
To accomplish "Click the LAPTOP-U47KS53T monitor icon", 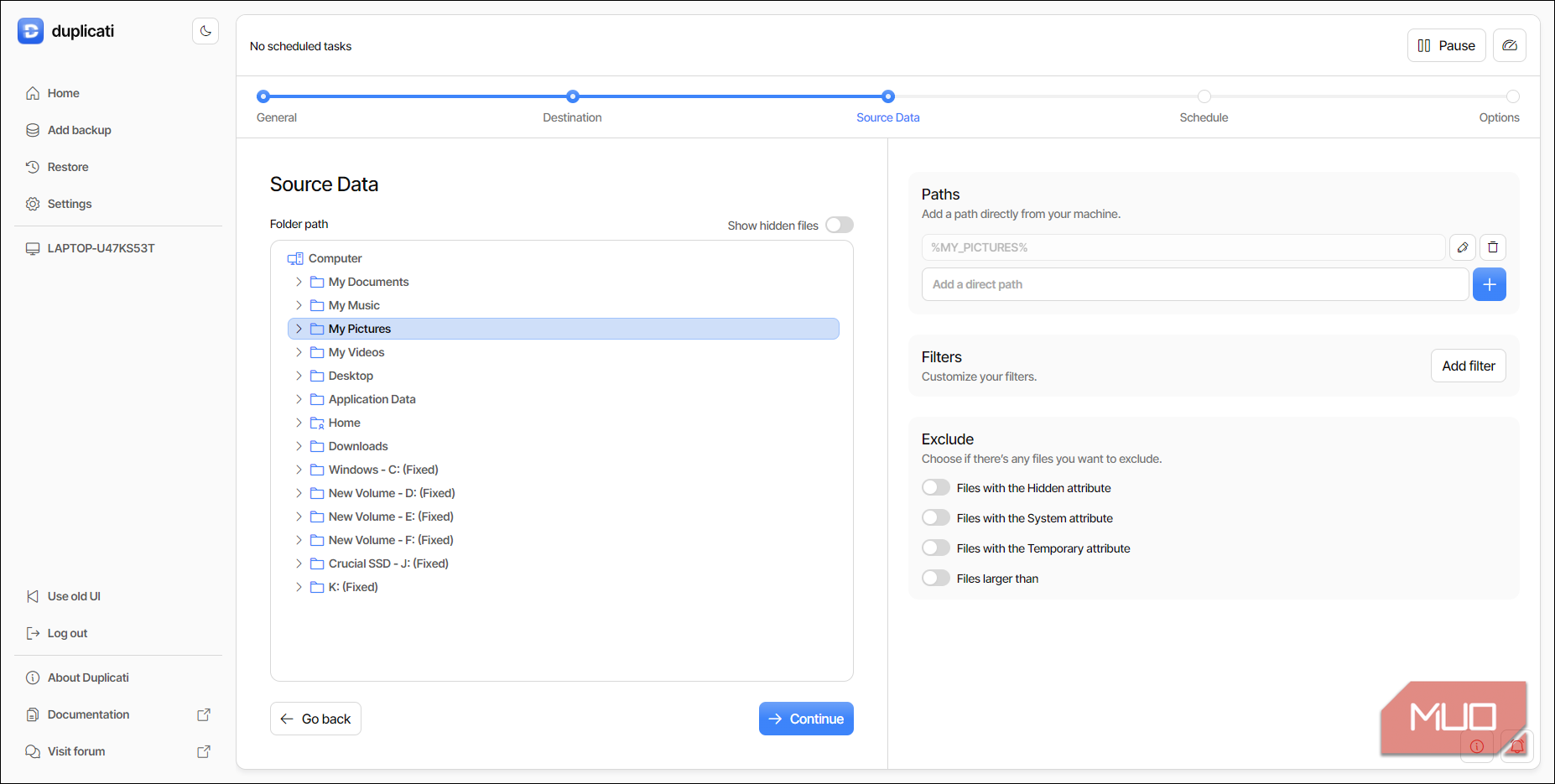I will 33,248.
